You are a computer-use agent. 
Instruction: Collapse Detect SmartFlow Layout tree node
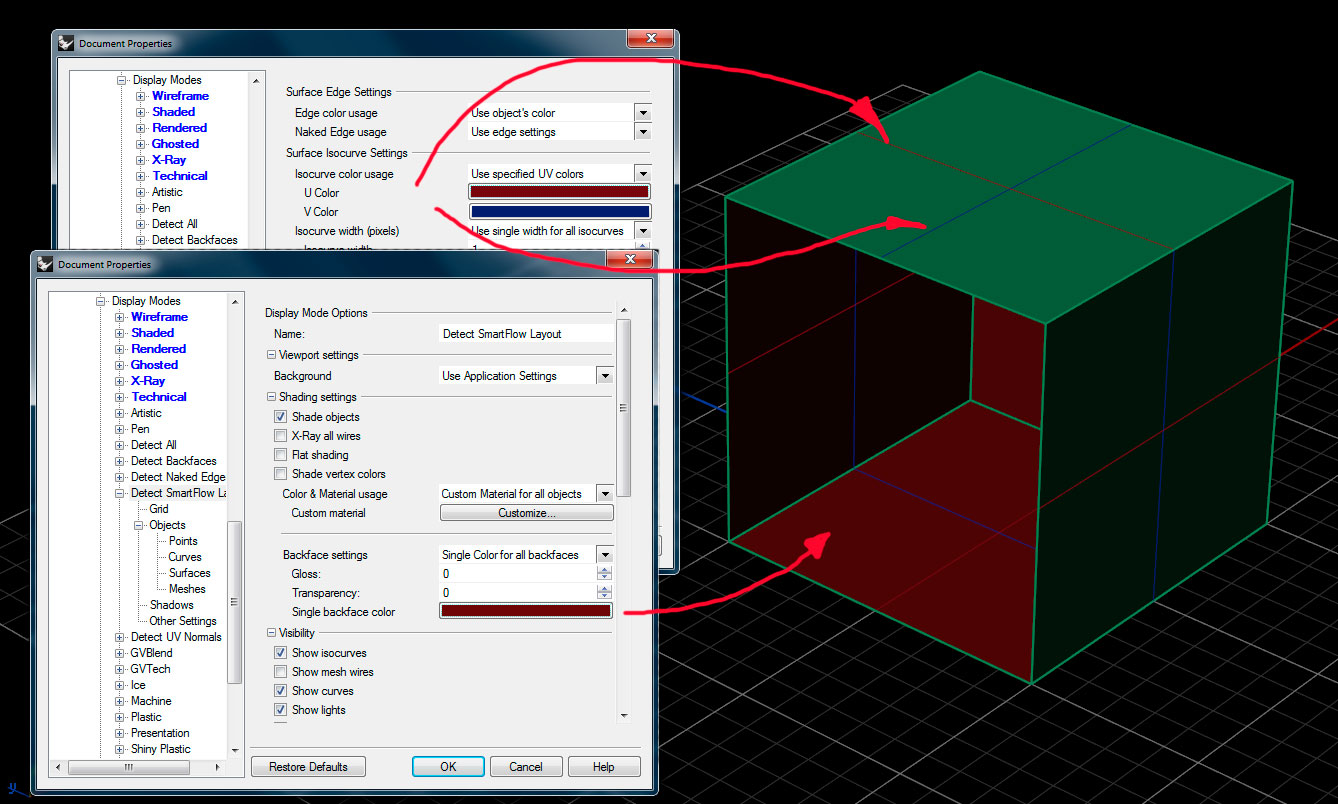(x=120, y=493)
